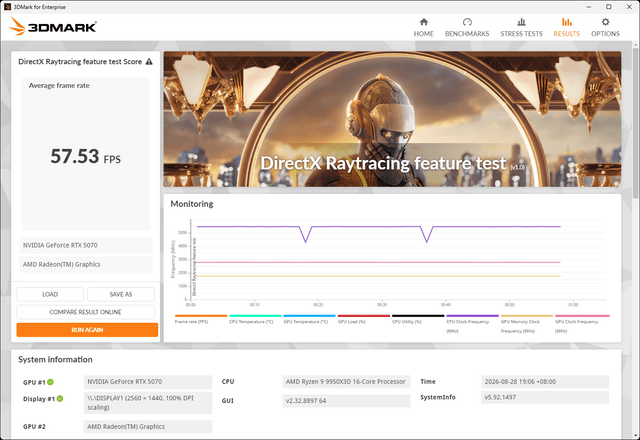The image size is (640, 440).
Task: Go to the HOME tab label
Action: [424, 34]
